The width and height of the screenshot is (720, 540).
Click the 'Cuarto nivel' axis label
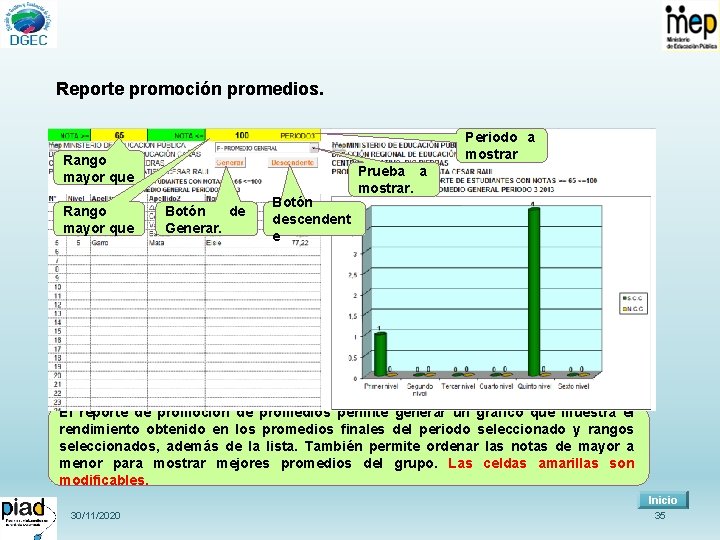(x=496, y=386)
